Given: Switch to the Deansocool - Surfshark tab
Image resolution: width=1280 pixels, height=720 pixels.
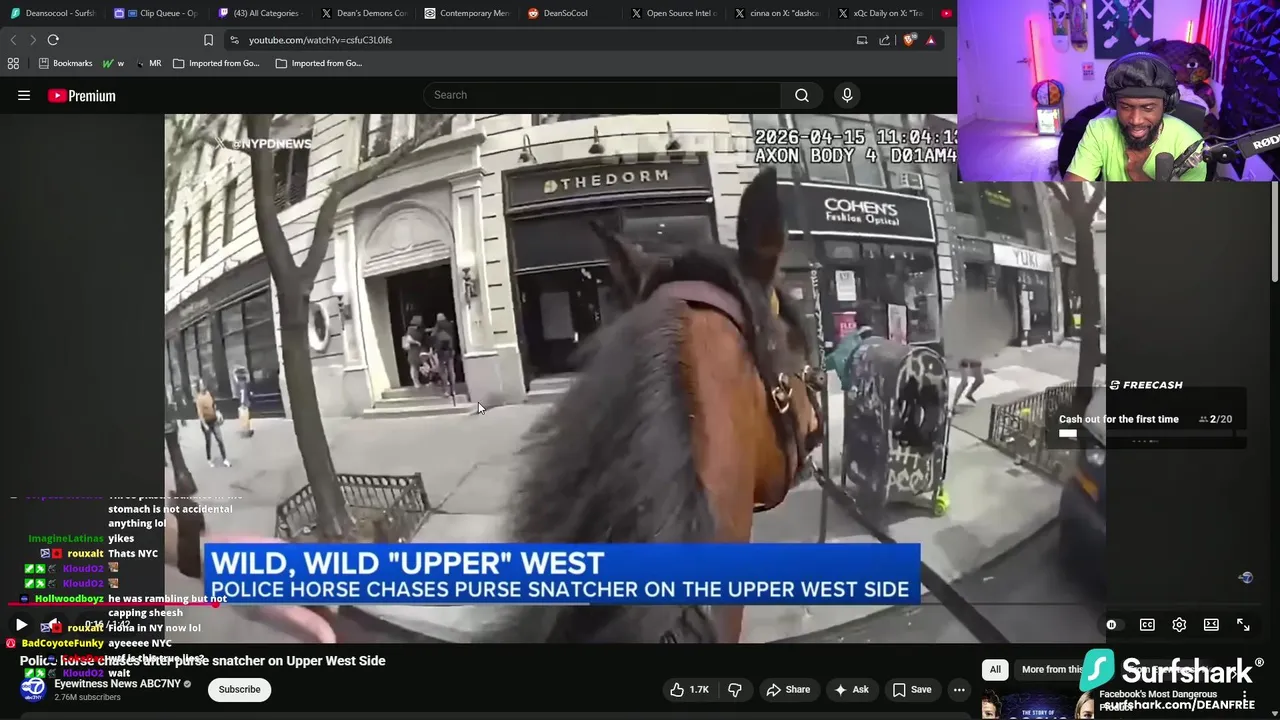Looking at the screenshot, I should [x=53, y=13].
